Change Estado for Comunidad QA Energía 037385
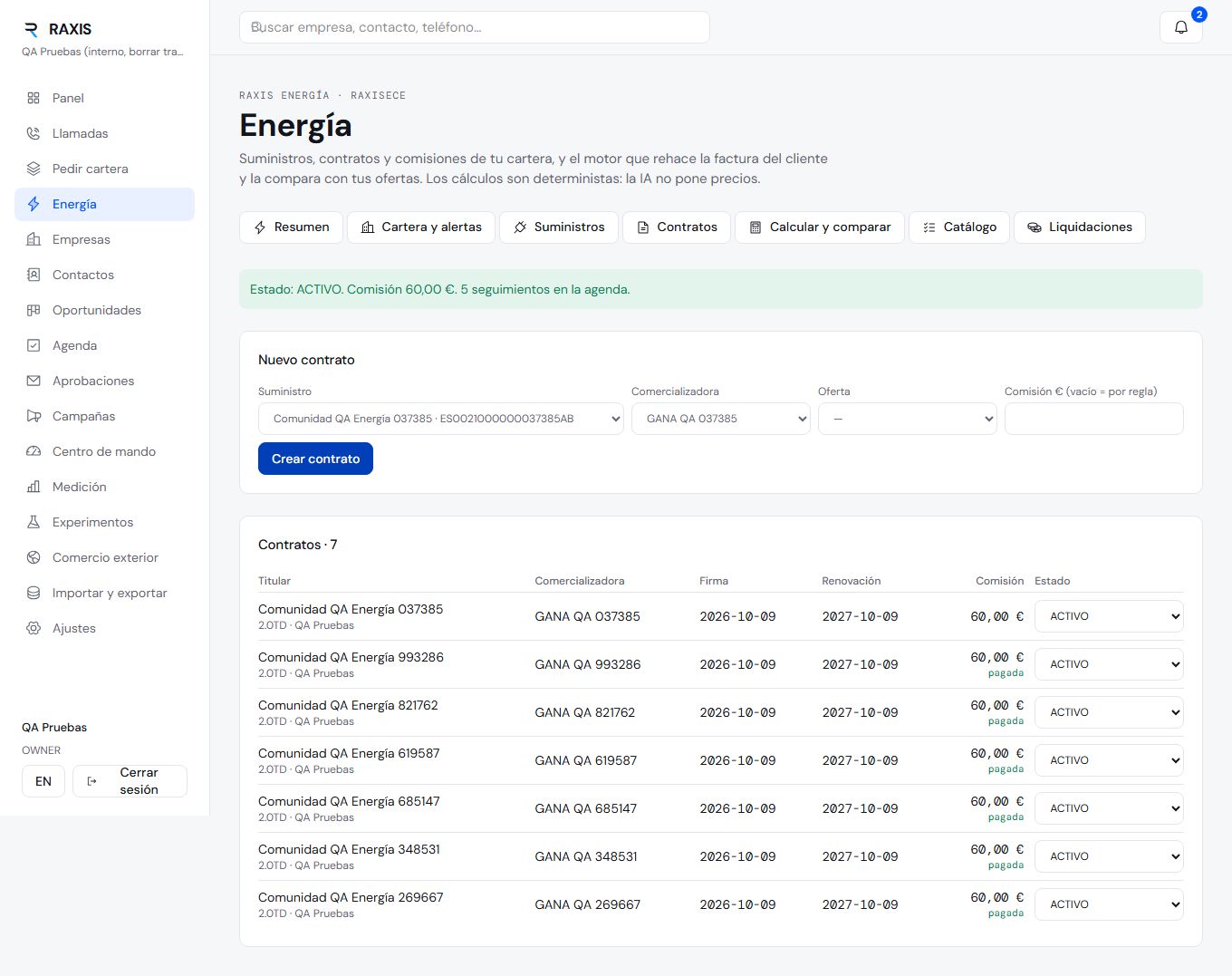The height and width of the screenshot is (976, 1232). point(1109,616)
